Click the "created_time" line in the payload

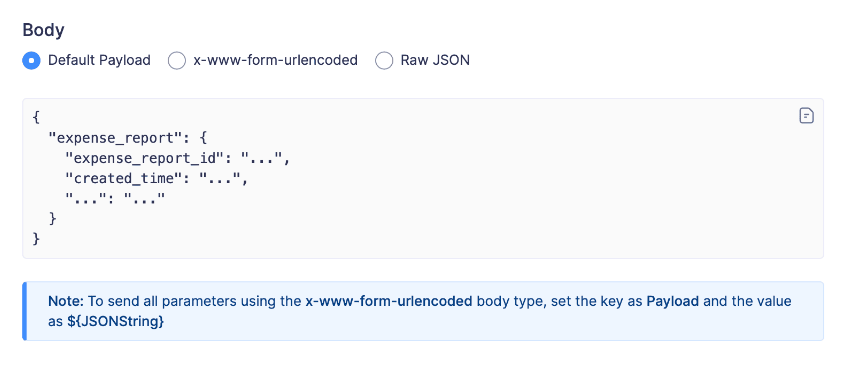(157, 179)
